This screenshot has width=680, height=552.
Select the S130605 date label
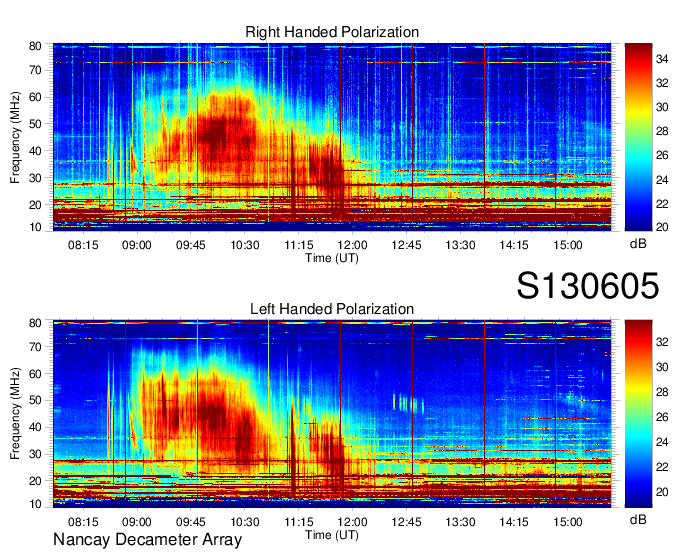588,286
